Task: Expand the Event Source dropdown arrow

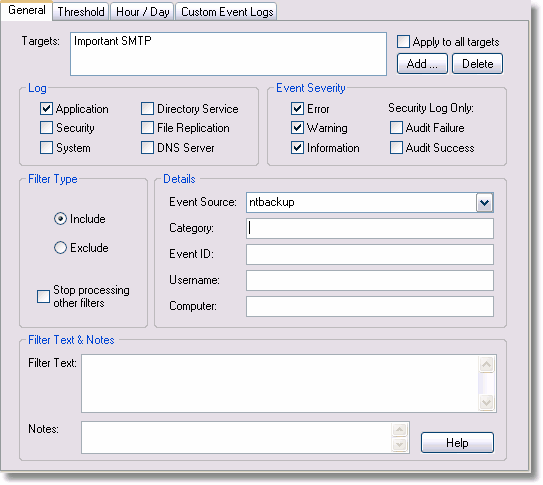Action: (x=484, y=203)
